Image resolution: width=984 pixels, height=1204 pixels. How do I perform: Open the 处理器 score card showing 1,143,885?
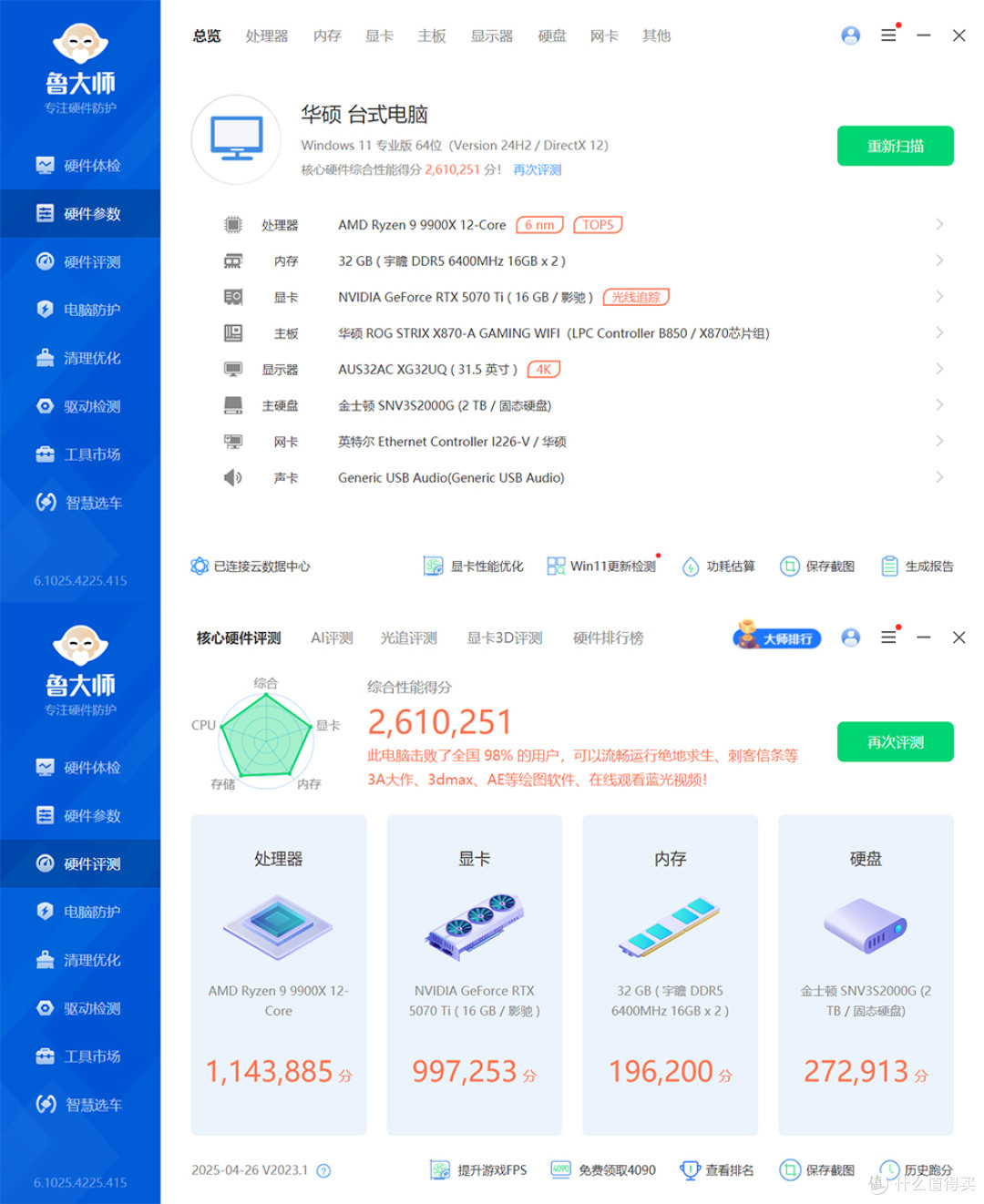click(279, 975)
